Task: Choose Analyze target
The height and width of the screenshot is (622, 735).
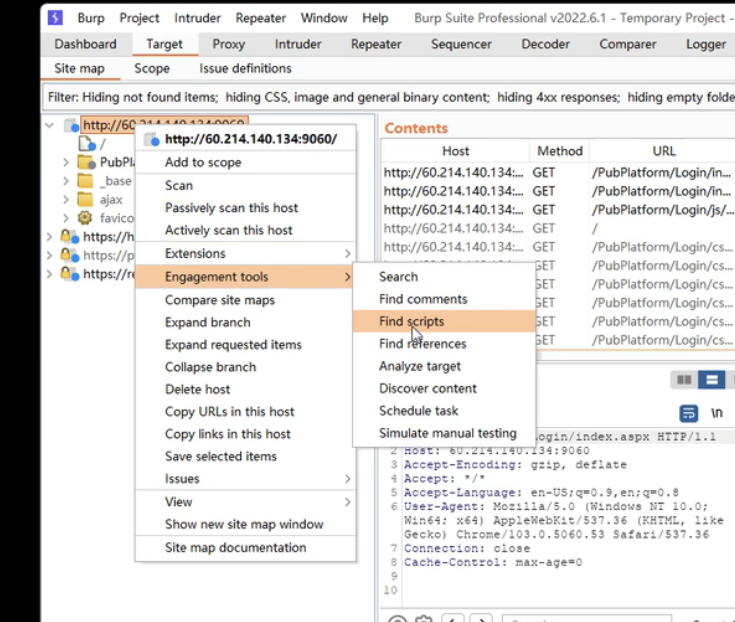Action: coord(444,366)
